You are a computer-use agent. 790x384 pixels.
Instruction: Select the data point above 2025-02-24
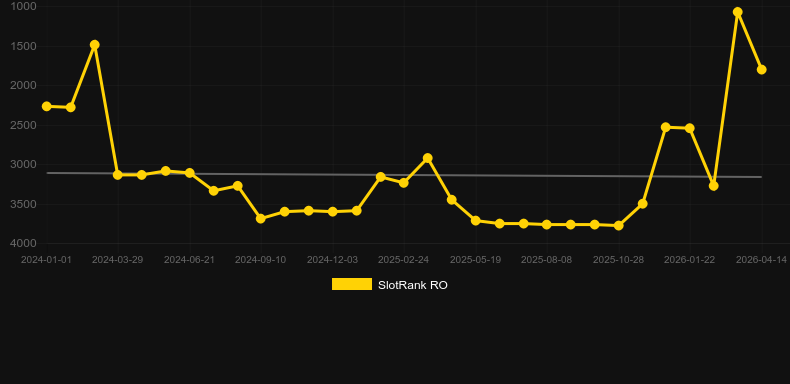point(404,182)
